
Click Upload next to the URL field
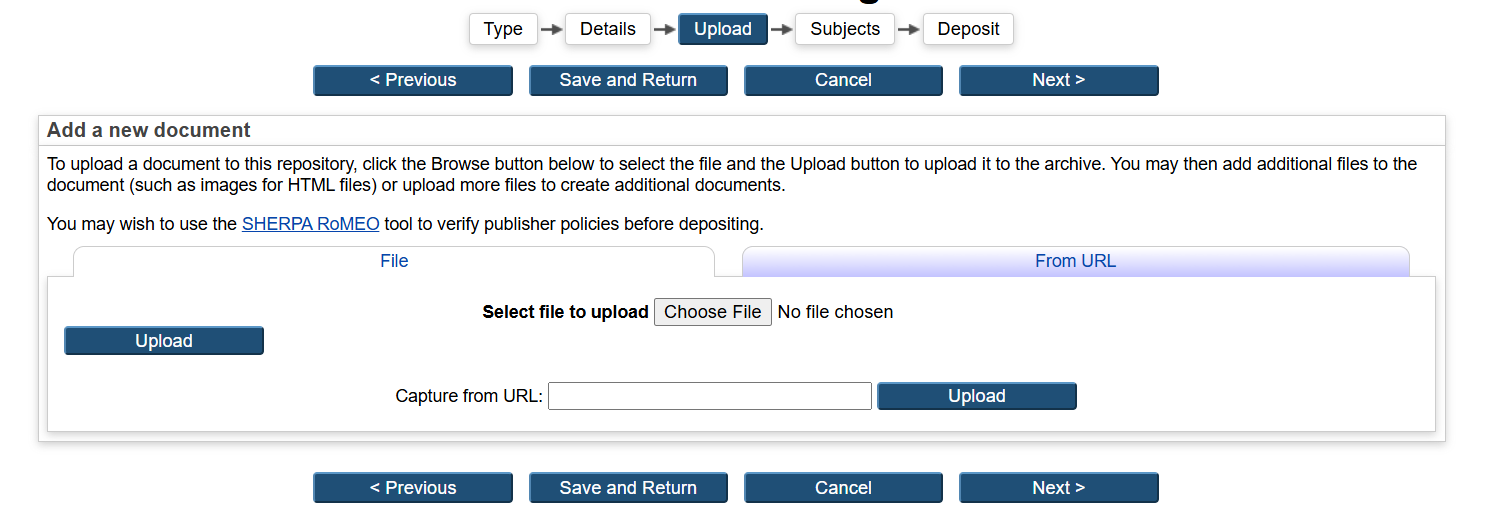(976, 396)
